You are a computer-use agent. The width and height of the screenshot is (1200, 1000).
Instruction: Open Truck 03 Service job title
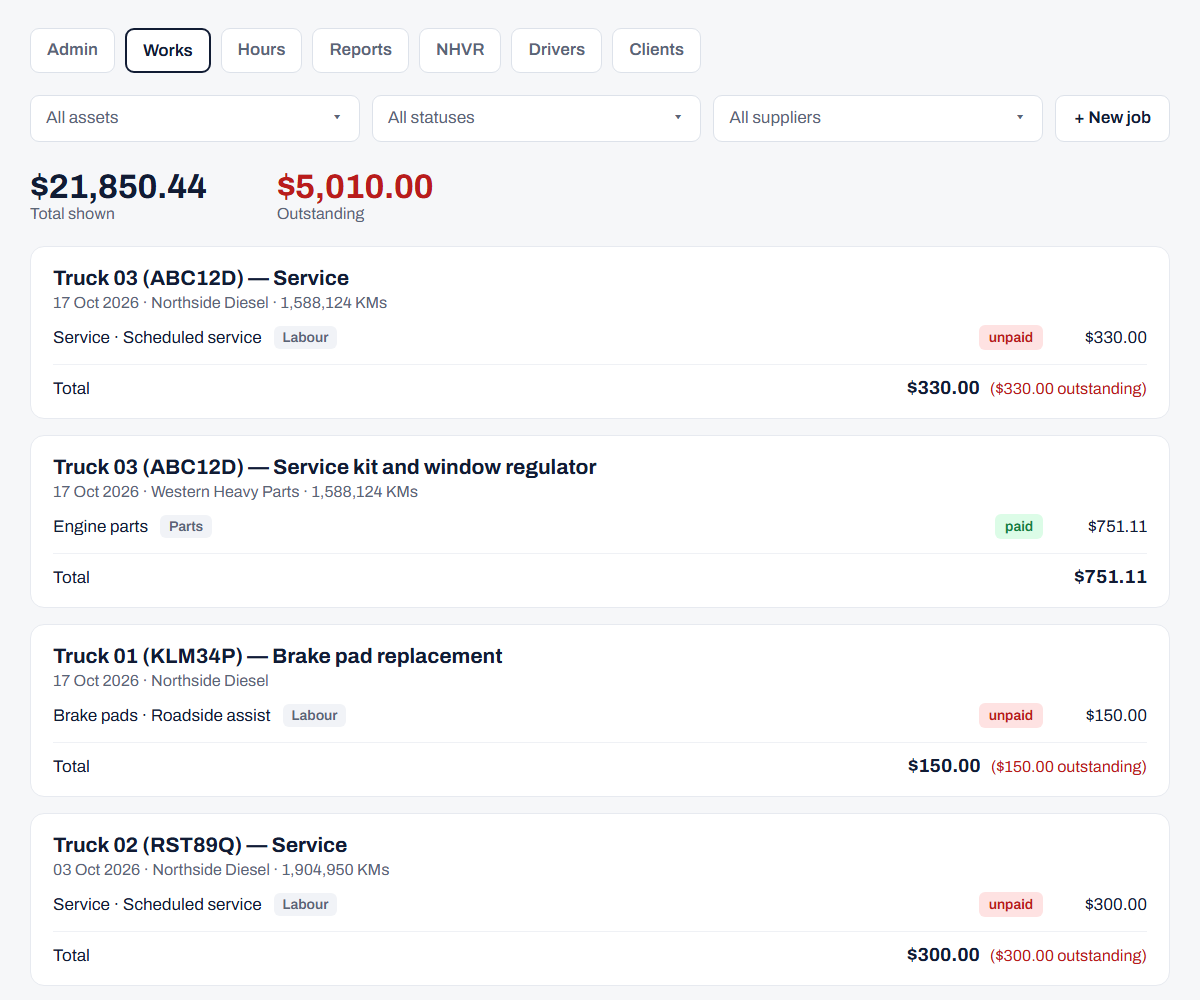201,278
